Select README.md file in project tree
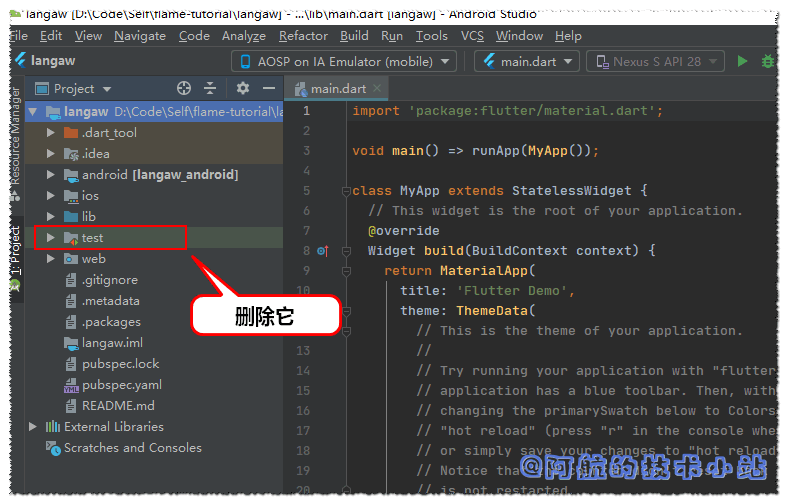 (118, 406)
